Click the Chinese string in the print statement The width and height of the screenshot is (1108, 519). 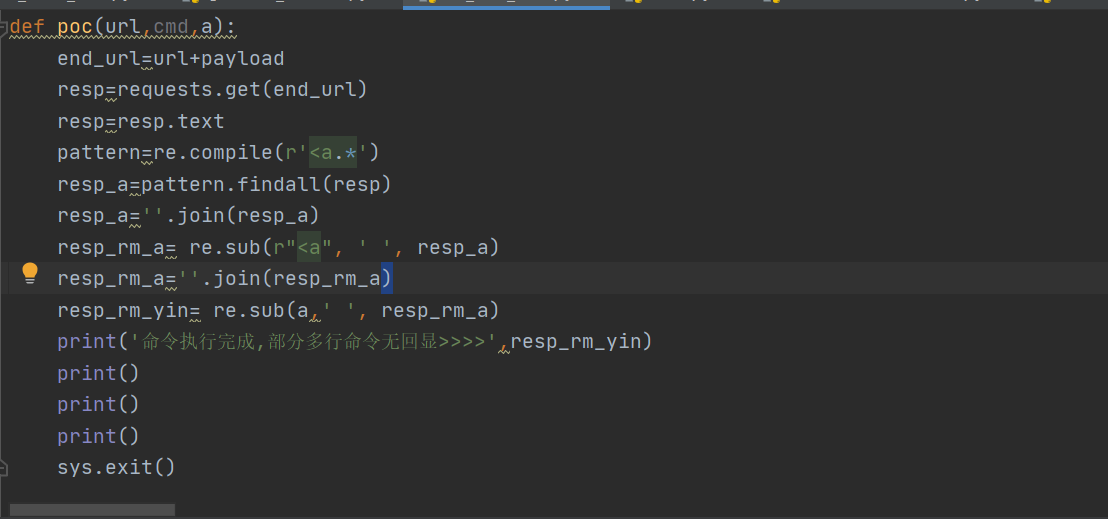(314, 342)
